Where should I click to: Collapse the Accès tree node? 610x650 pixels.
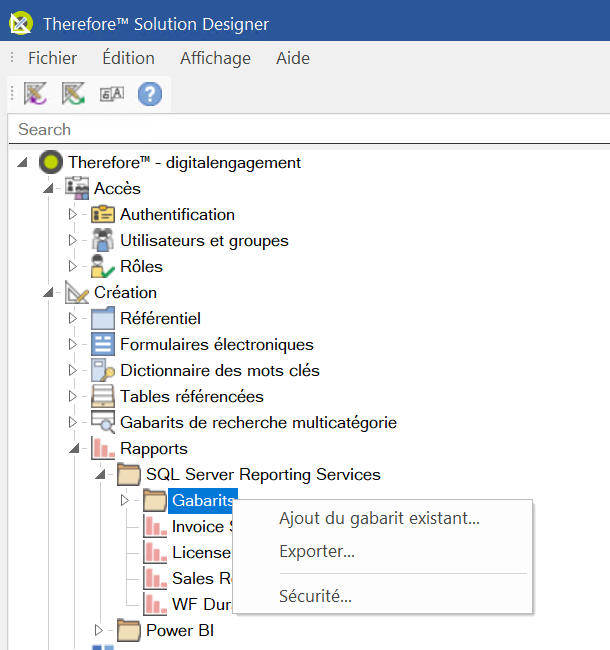point(48,188)
